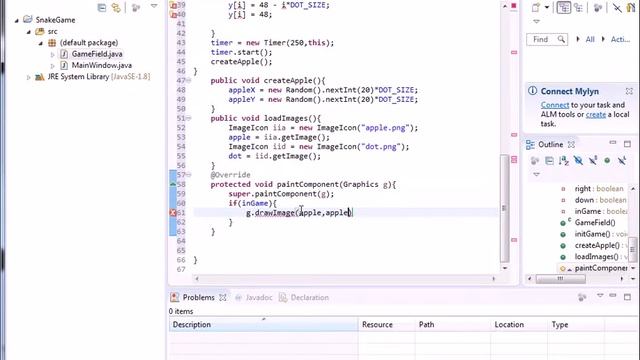Collapse all in Outline toolbar
The height and width of the screenshot is (360, 640).
point(549,161)
